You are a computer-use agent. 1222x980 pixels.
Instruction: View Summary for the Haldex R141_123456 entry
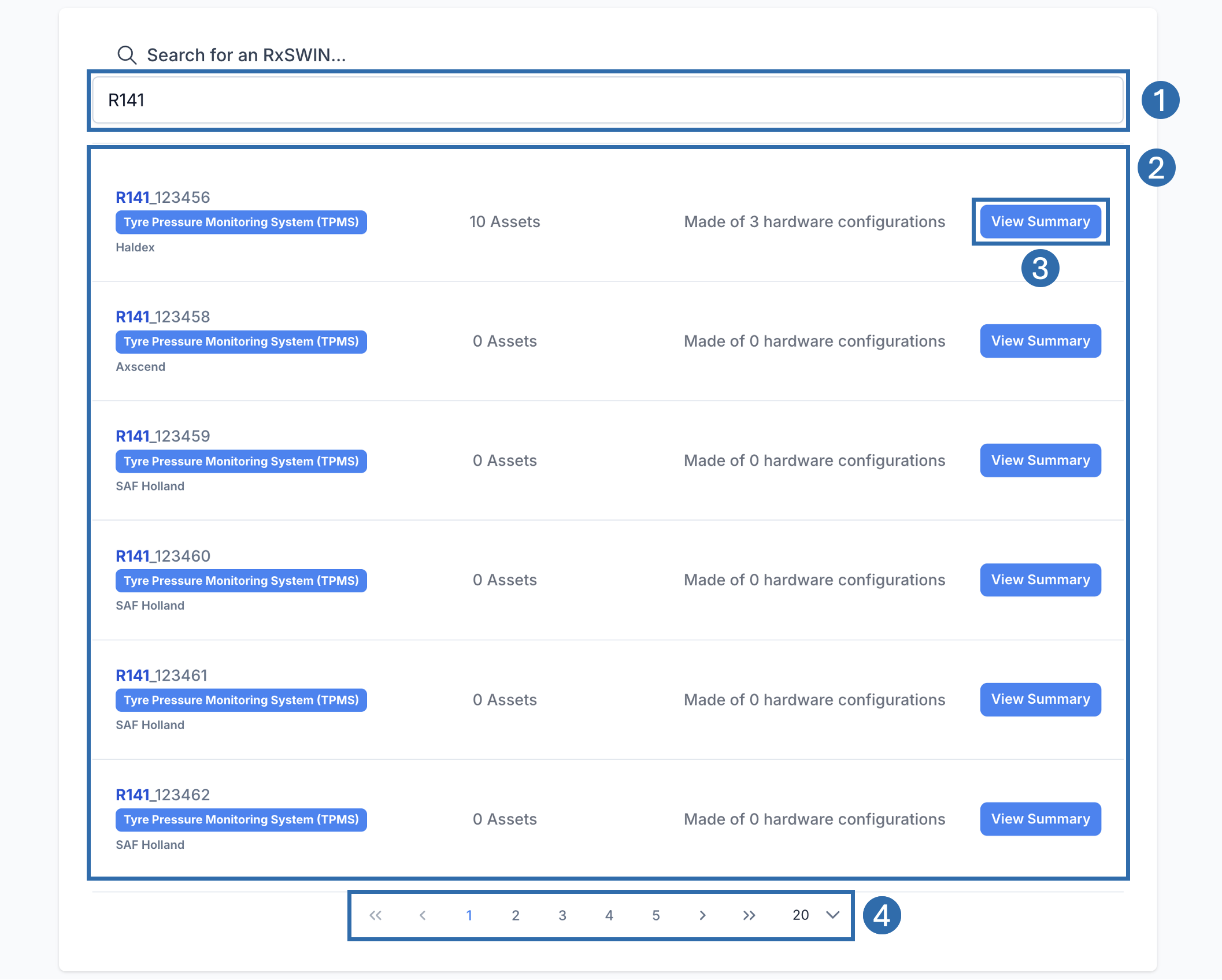click(x=1040, y=221)
